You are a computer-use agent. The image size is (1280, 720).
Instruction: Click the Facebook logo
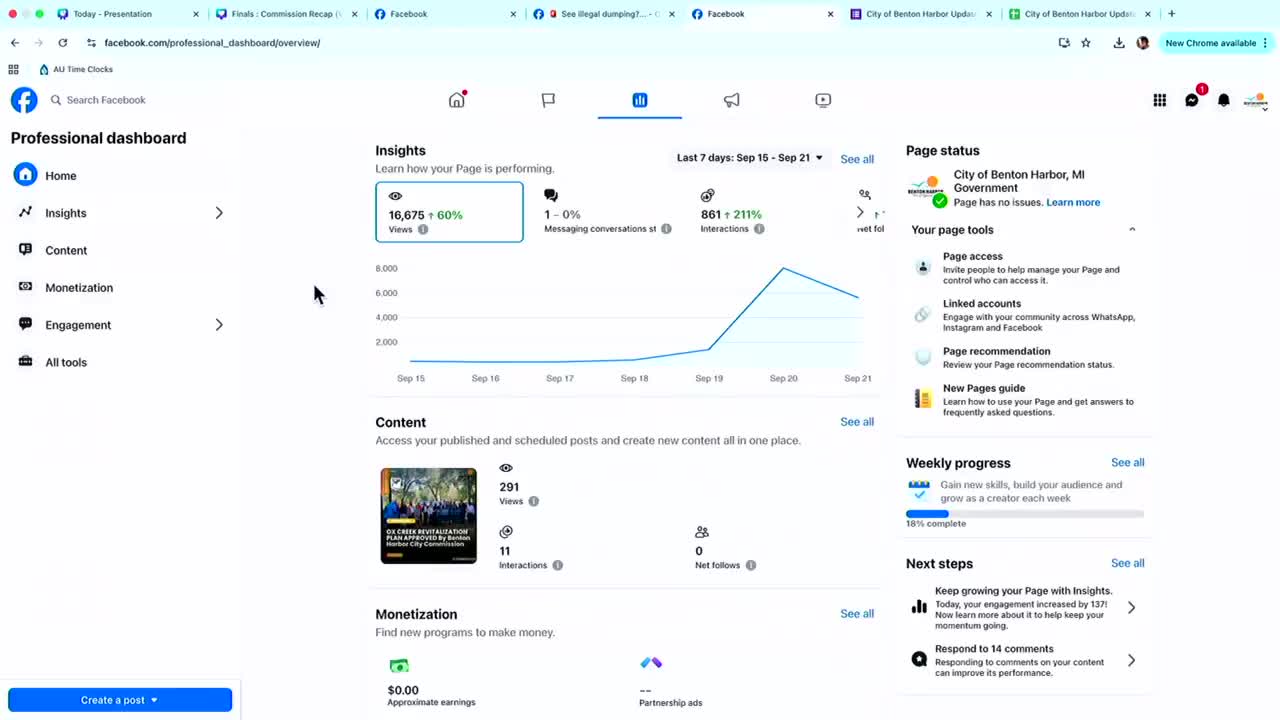click(x=24, y=100)
